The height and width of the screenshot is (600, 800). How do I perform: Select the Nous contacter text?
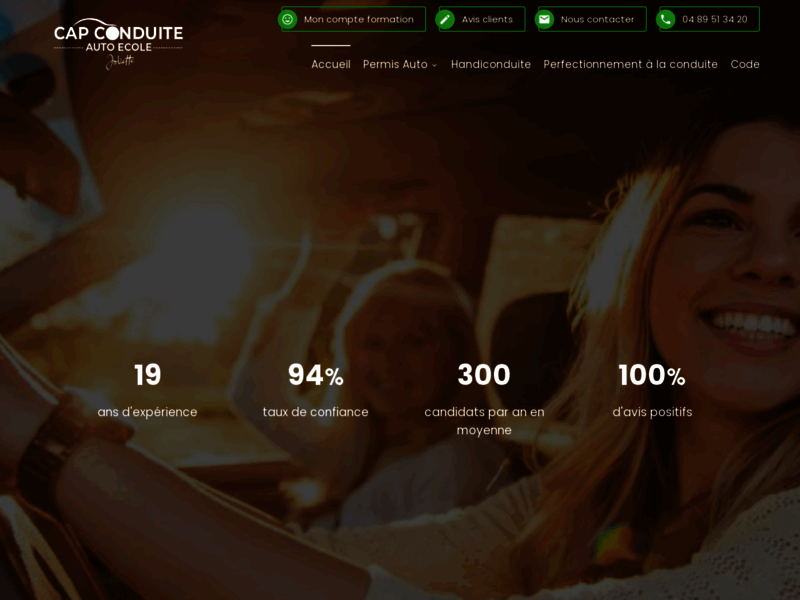[597, 19]
